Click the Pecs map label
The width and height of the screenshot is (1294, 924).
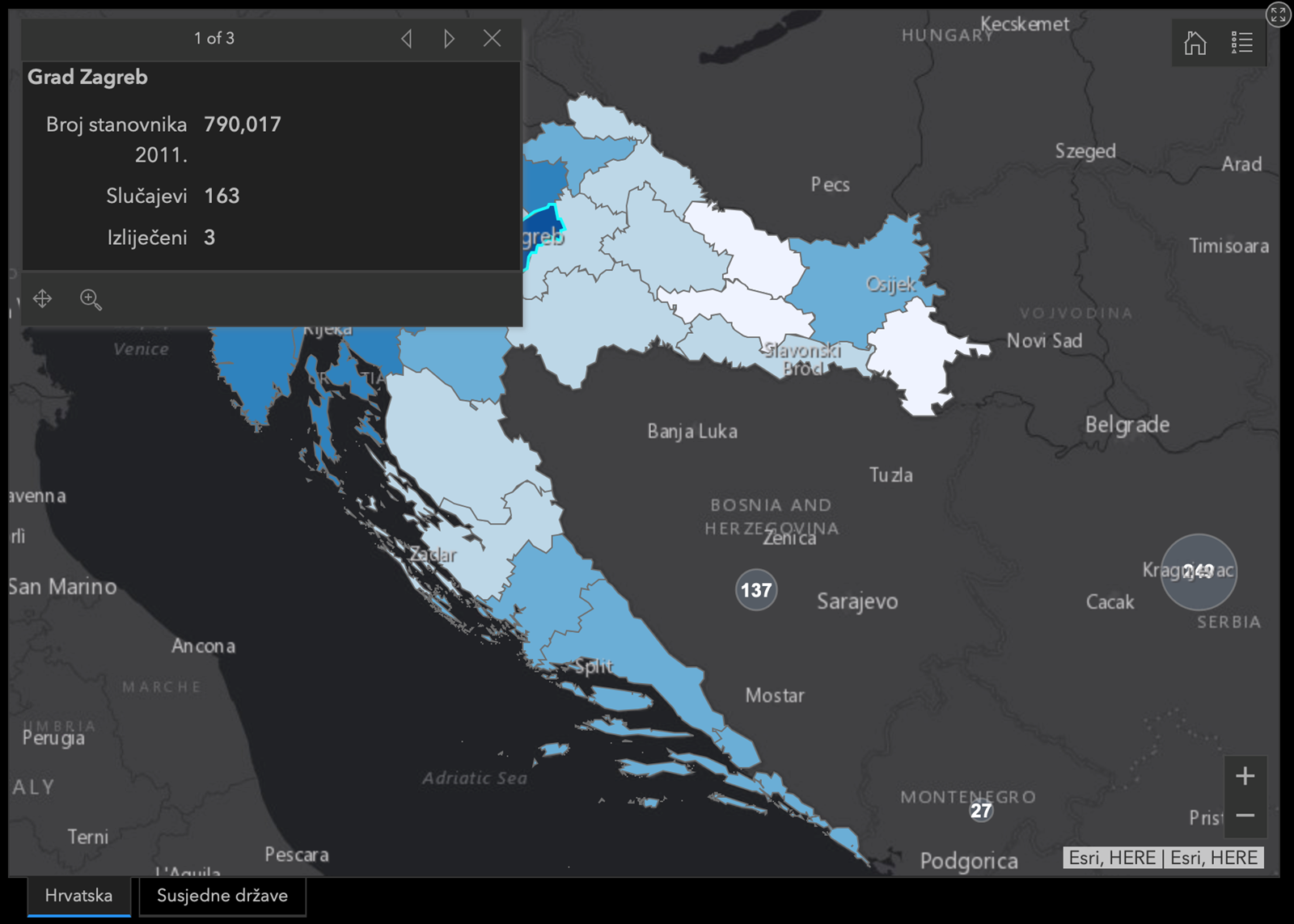(x=831, y=184)
